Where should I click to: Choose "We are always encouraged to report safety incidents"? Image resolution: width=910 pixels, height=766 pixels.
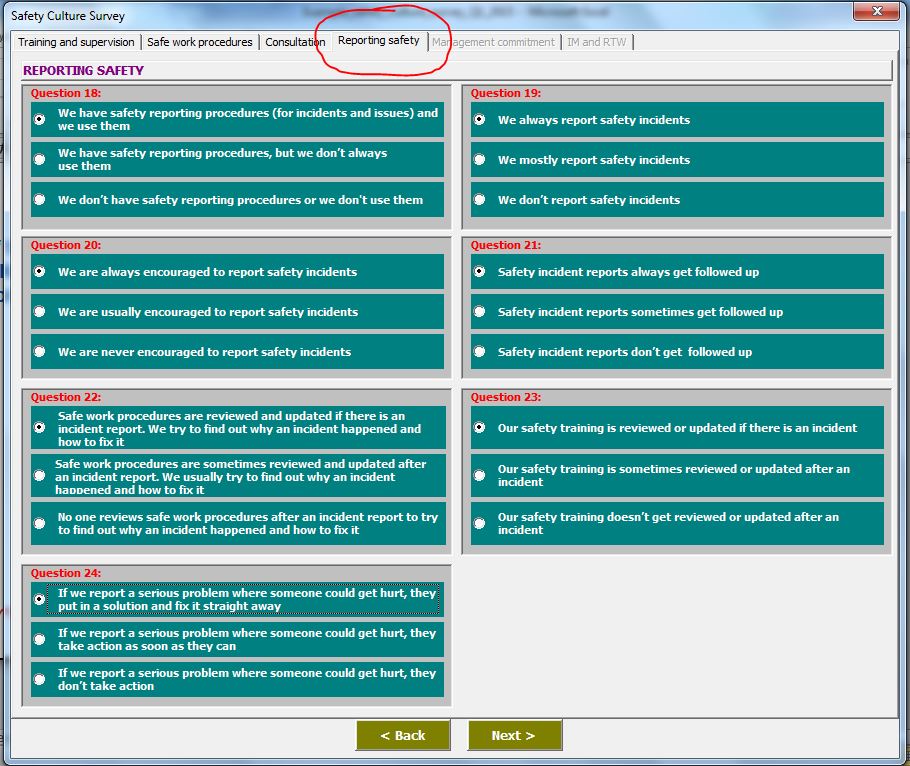[x=38, y=271]
